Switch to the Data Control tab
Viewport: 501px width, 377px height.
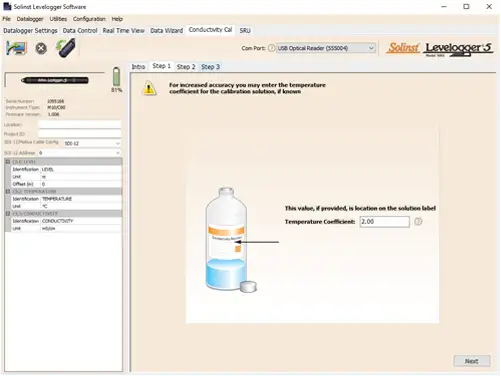[x=80, y=31]
